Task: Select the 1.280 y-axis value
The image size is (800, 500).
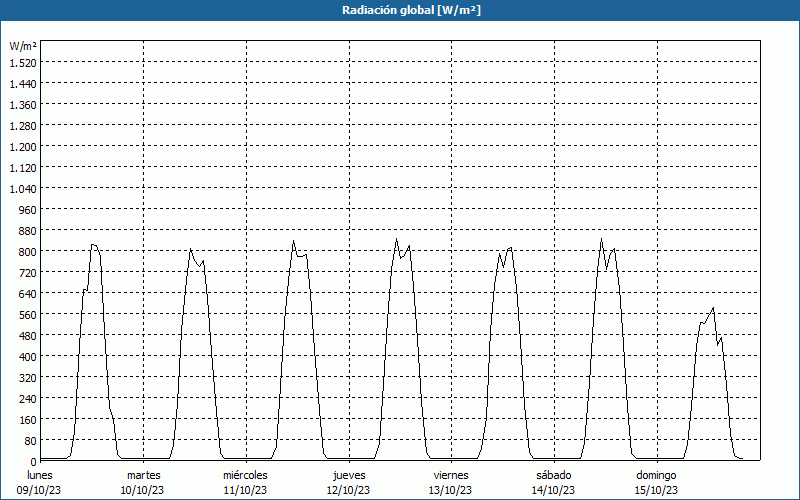Action: (x=23, y=126)
